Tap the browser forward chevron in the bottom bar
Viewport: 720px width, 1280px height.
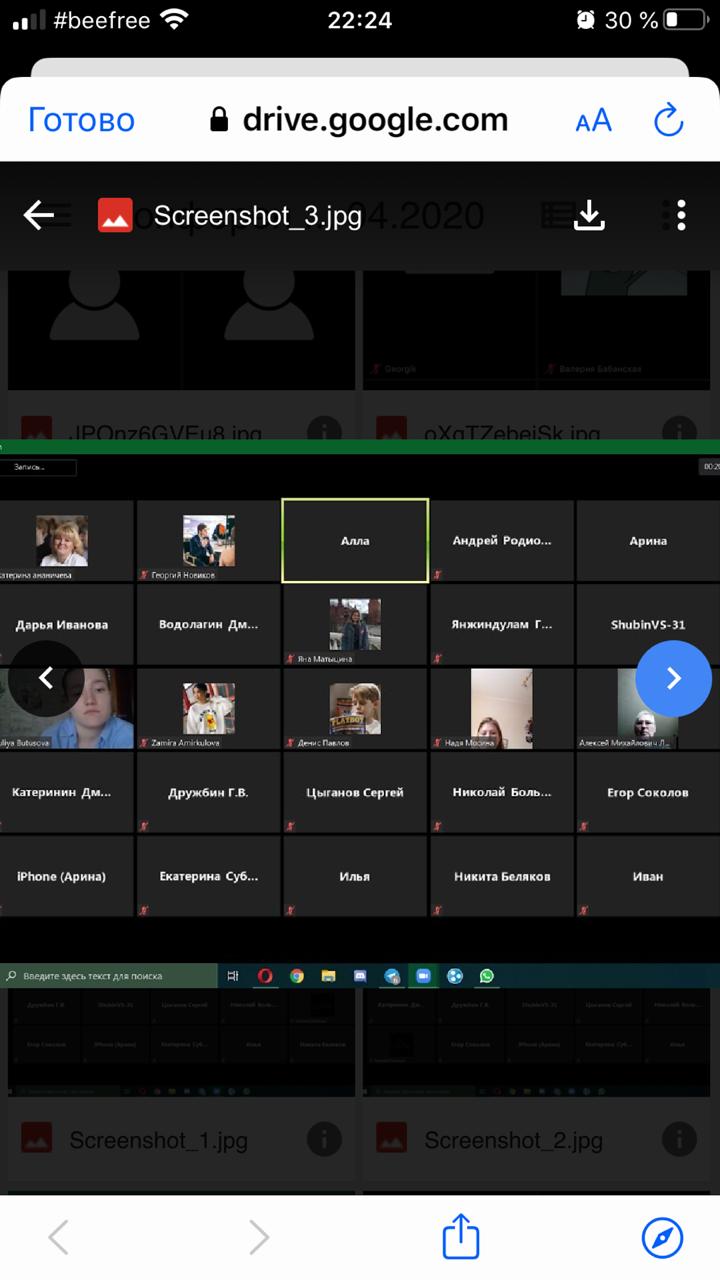pyautogui.click(x=259, y=1238)
